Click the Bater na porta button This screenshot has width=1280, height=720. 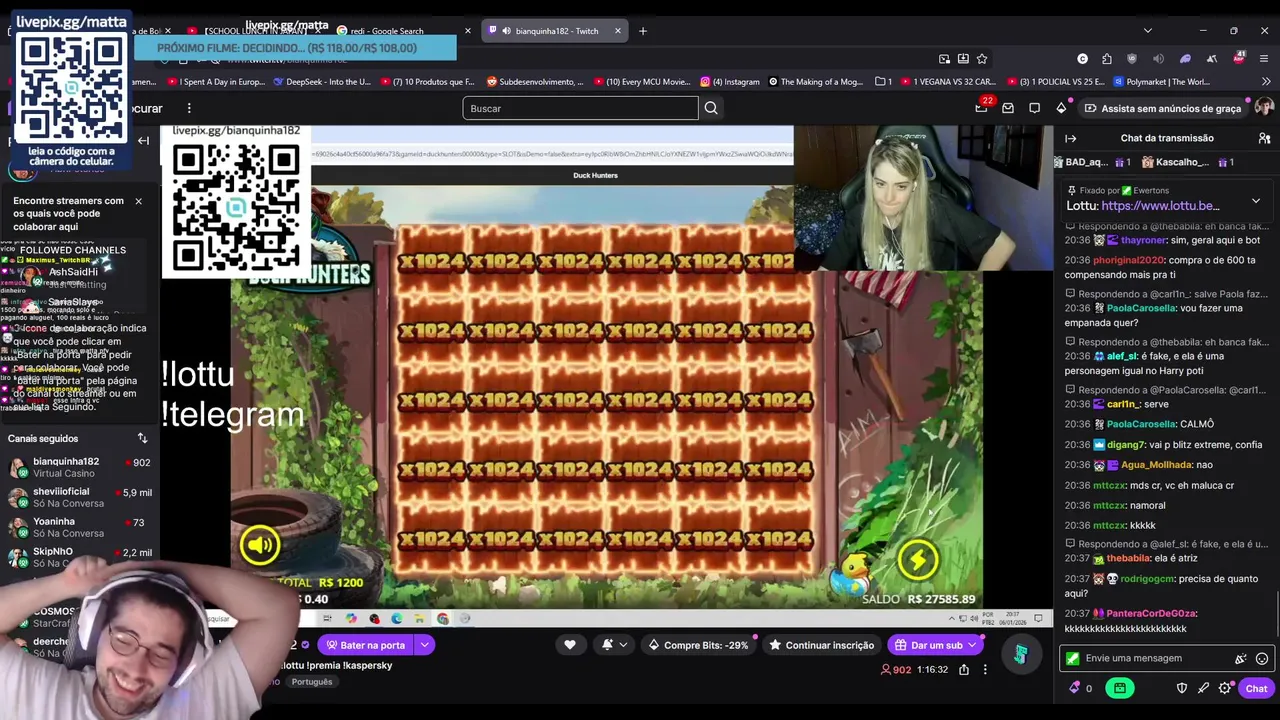tap(365, 645)
